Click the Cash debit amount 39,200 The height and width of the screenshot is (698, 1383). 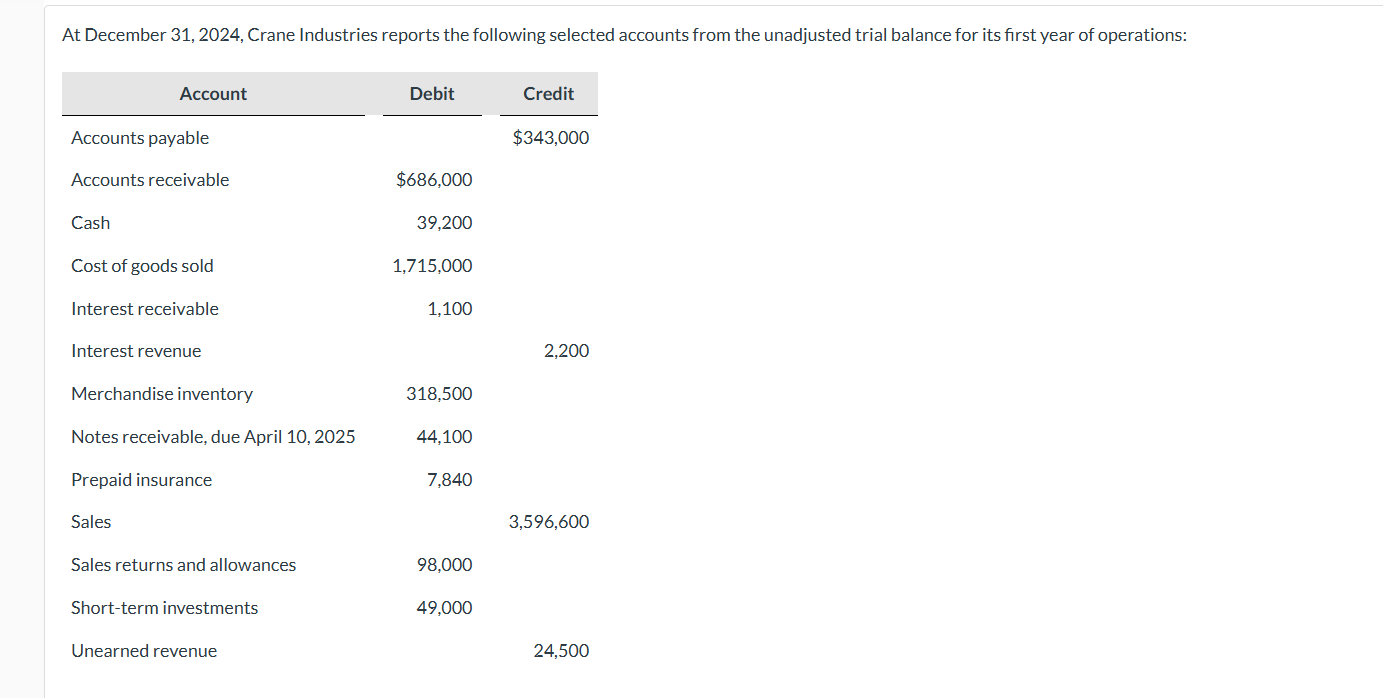point(444,223)
